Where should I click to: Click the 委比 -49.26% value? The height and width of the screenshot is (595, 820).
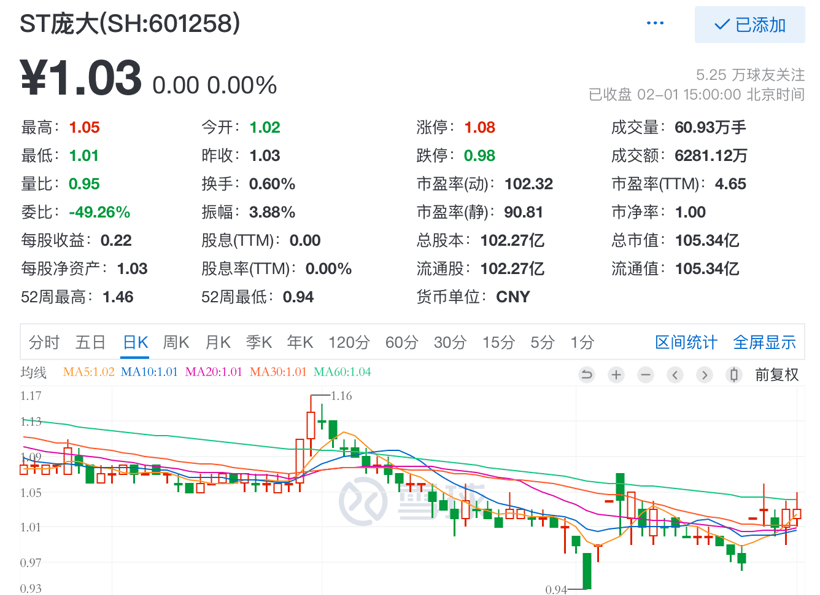click(99, 212)
